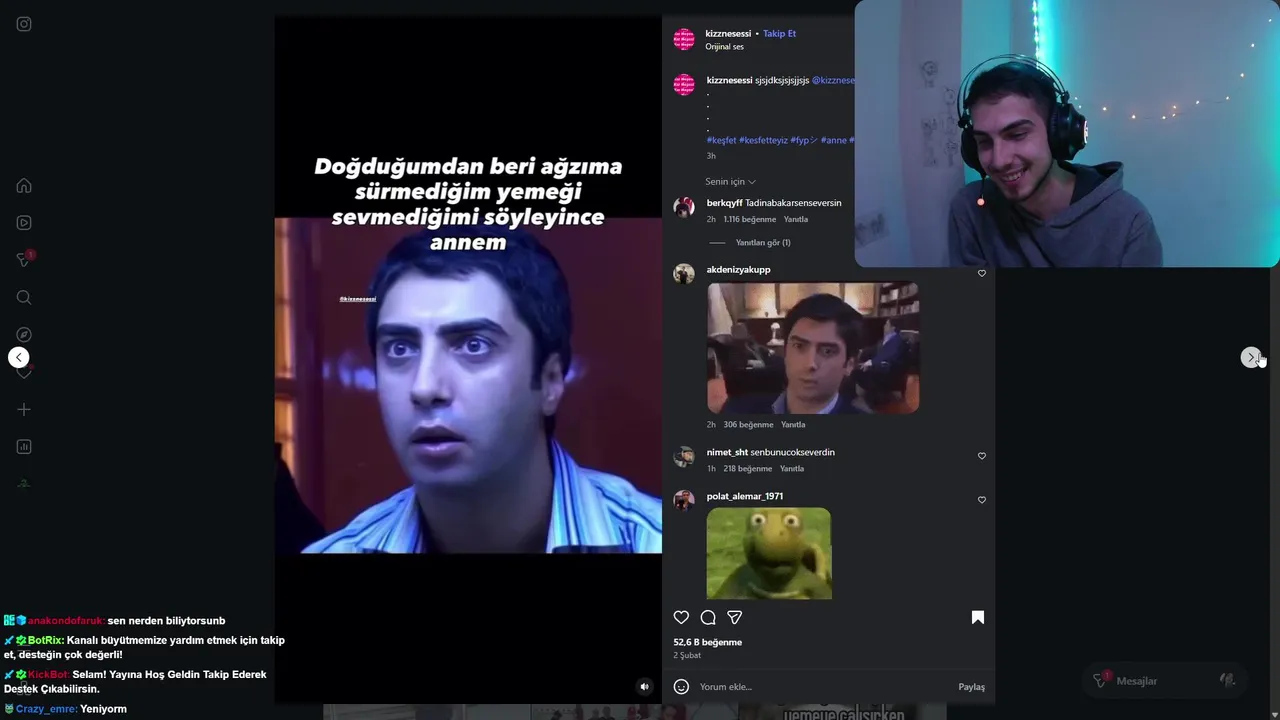Open the 2 Şubat post date

pyautogui.click(x=687, y=655)
